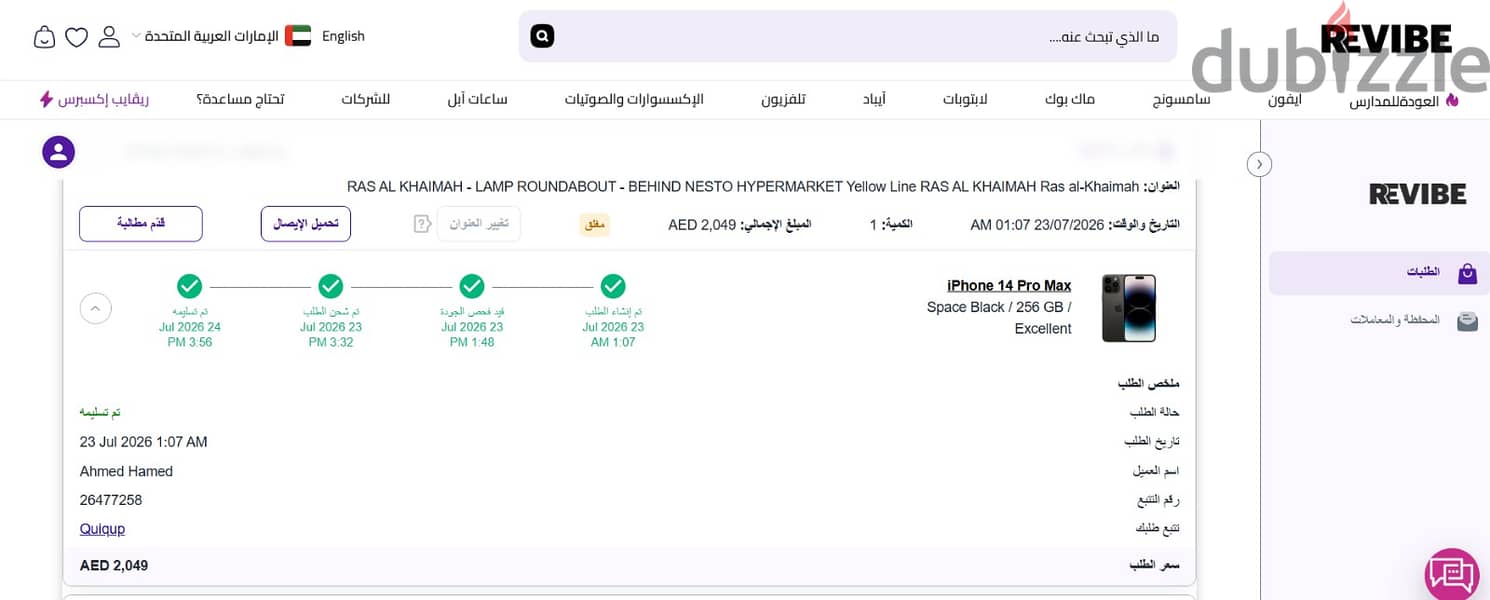
Task: Open ريفايب إكسبرس in the navigation
Action: pos(103,99)
